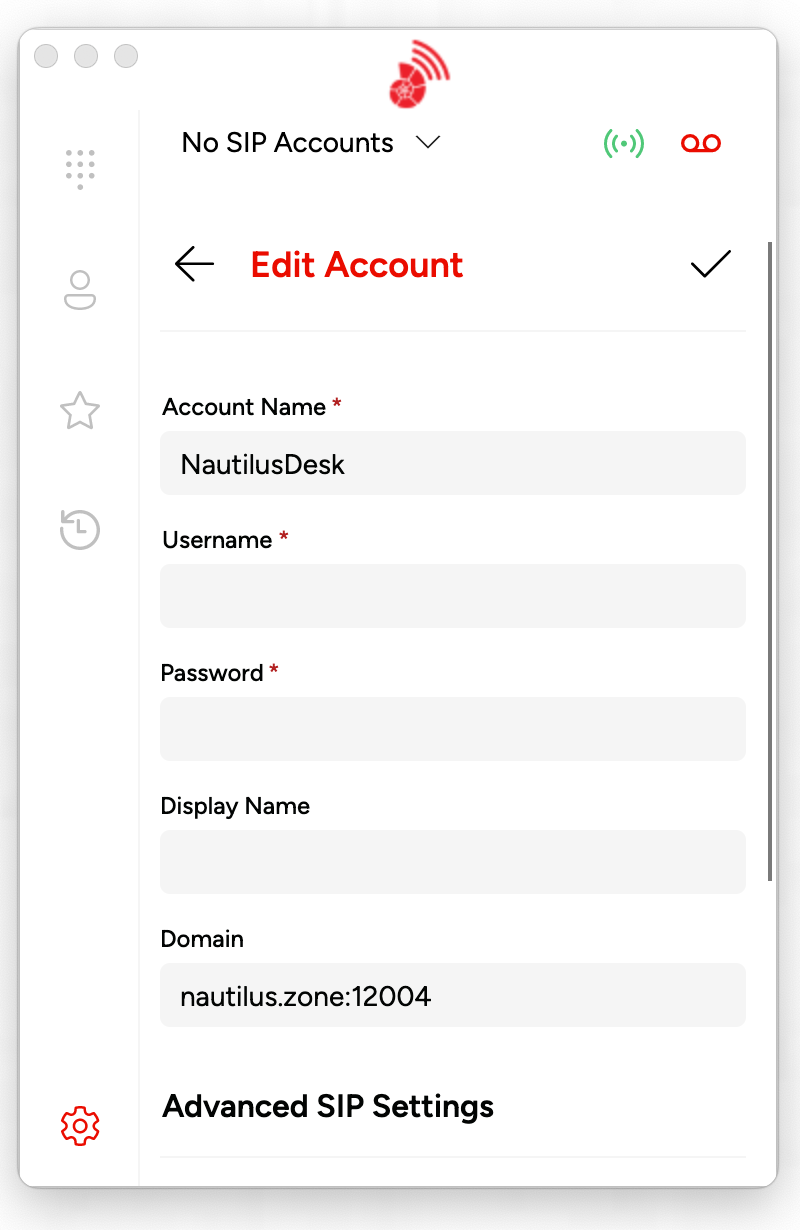Image resolution: width=800 pixels, height=1230 pixels.
Task: Click the red shell app logo
Action: pyautogui.click(x=418, y=75)
